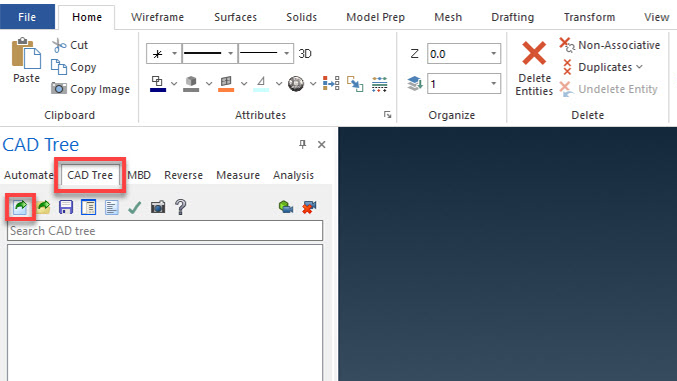677x381 pixels.
Task: Expand the surface color dropdown arrow
Action: [x=244, y=83]
